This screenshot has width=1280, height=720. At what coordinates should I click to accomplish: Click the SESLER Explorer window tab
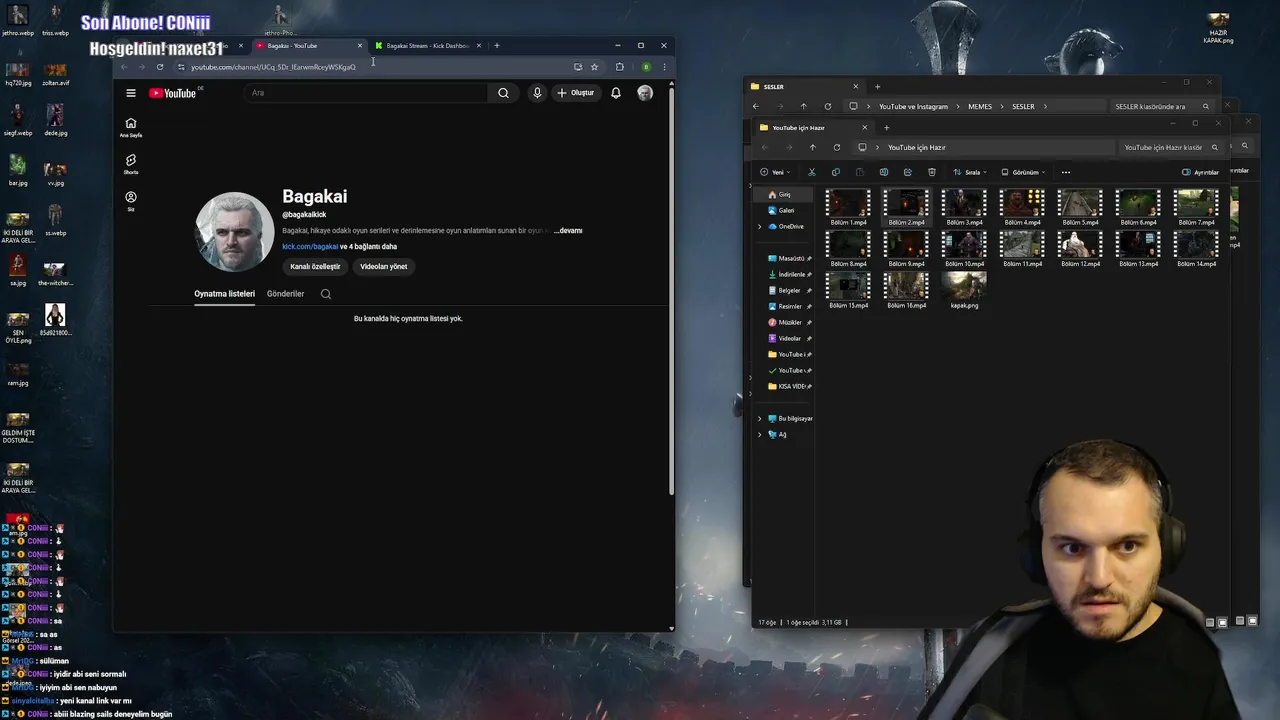pos(805,87)
